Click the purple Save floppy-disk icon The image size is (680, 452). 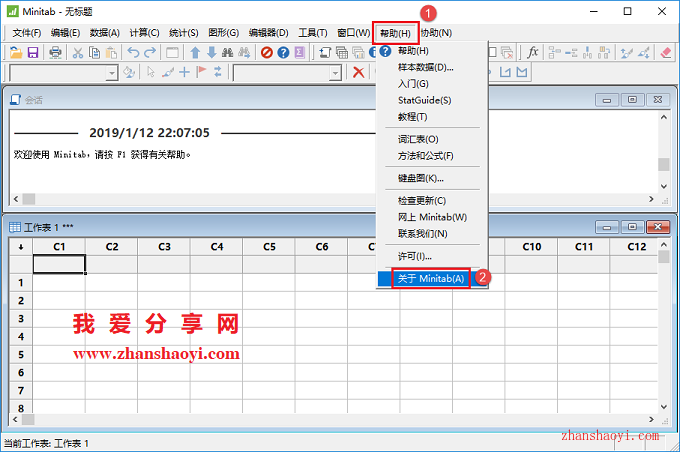(x=33, y=52)
